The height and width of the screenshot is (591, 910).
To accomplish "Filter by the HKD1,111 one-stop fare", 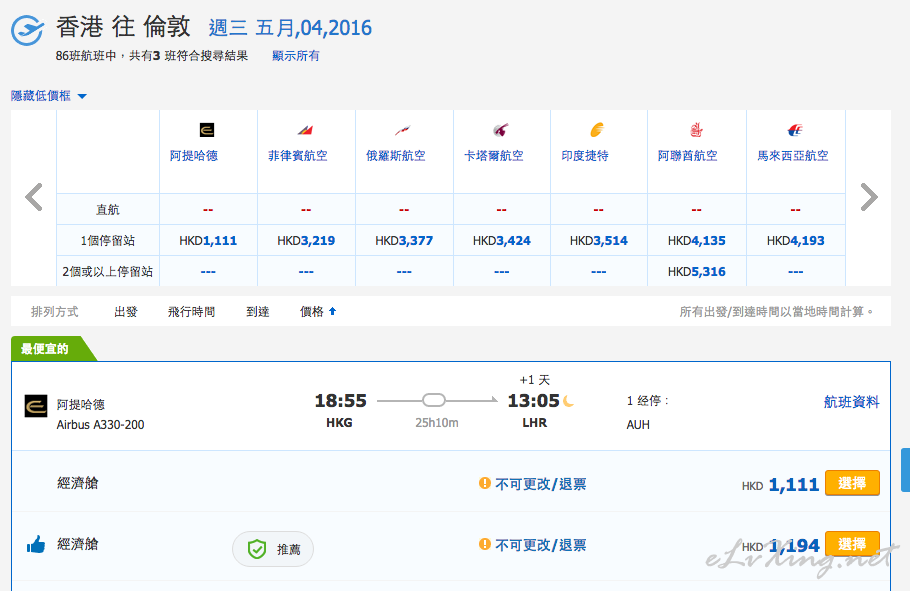I will pyautogui.click(x=208, y=240).
